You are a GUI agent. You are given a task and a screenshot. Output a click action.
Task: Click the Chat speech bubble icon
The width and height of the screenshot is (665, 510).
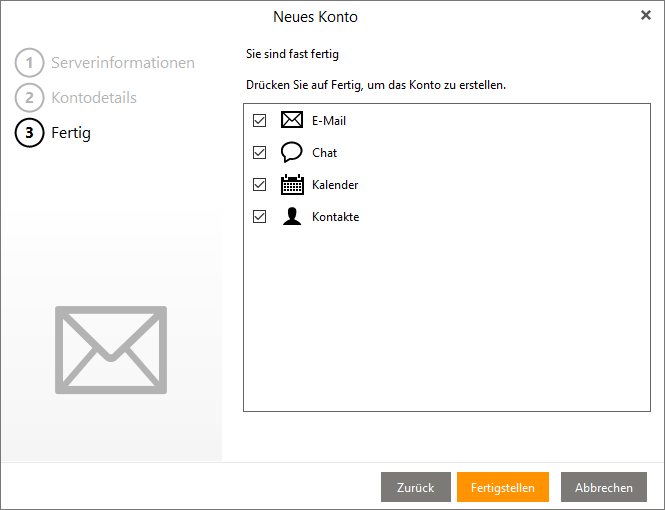(292, 153)
